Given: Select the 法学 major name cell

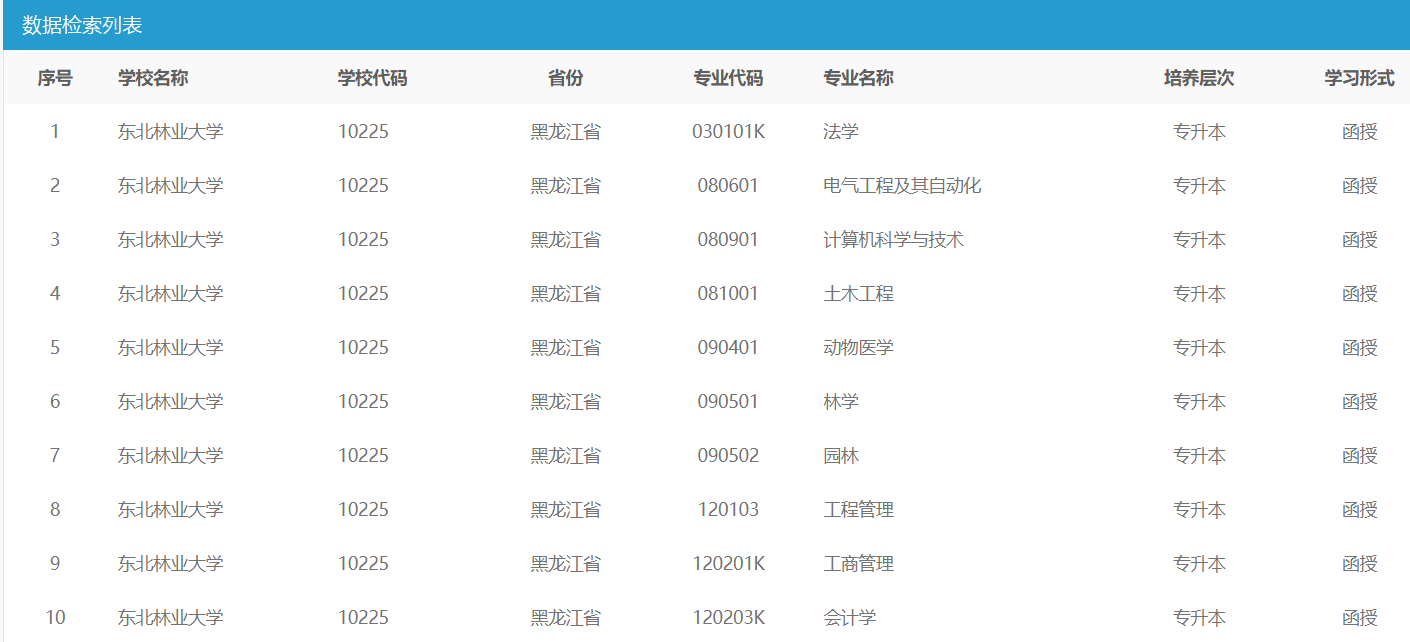Looking at the screenshot, I should [x=841, y=132].
